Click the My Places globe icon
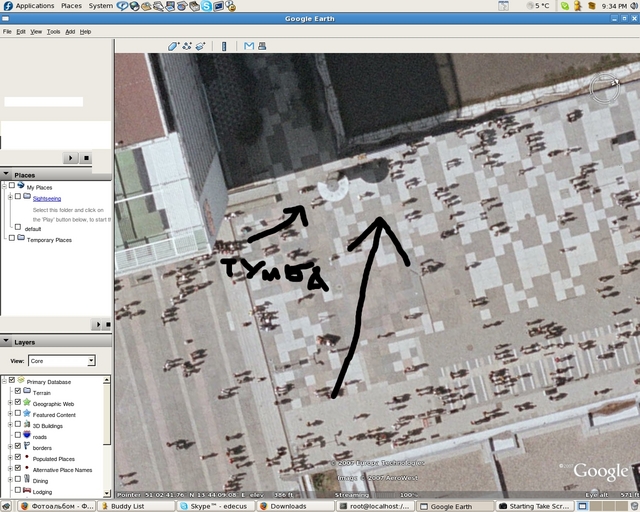 (x=21, y=186)
